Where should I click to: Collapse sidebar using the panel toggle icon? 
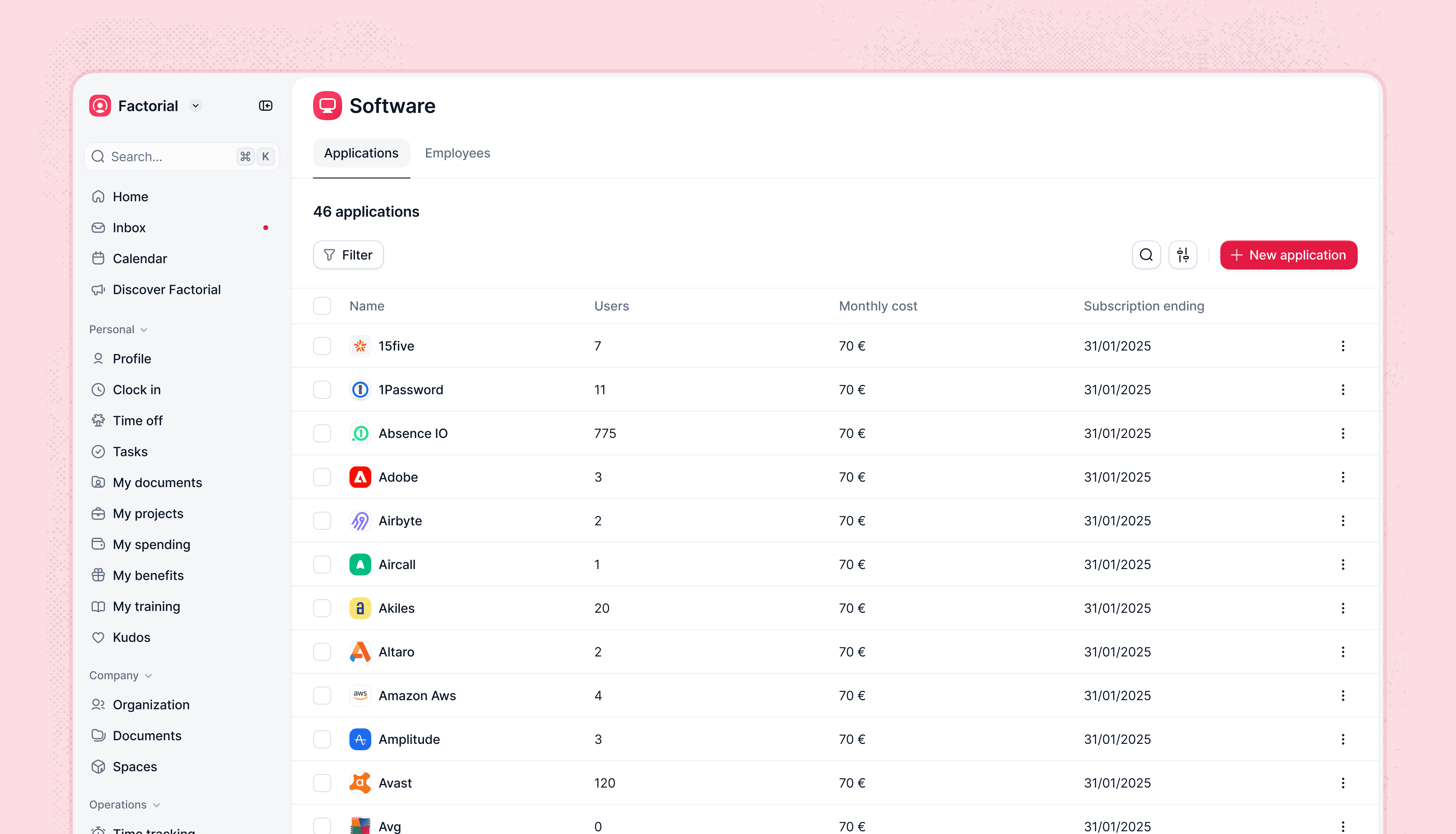tap(265, 106)
